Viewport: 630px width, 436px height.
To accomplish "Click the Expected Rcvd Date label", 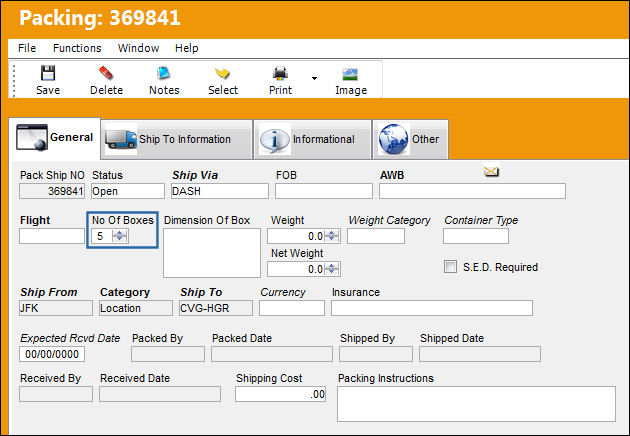I will (x=70, y=338).
